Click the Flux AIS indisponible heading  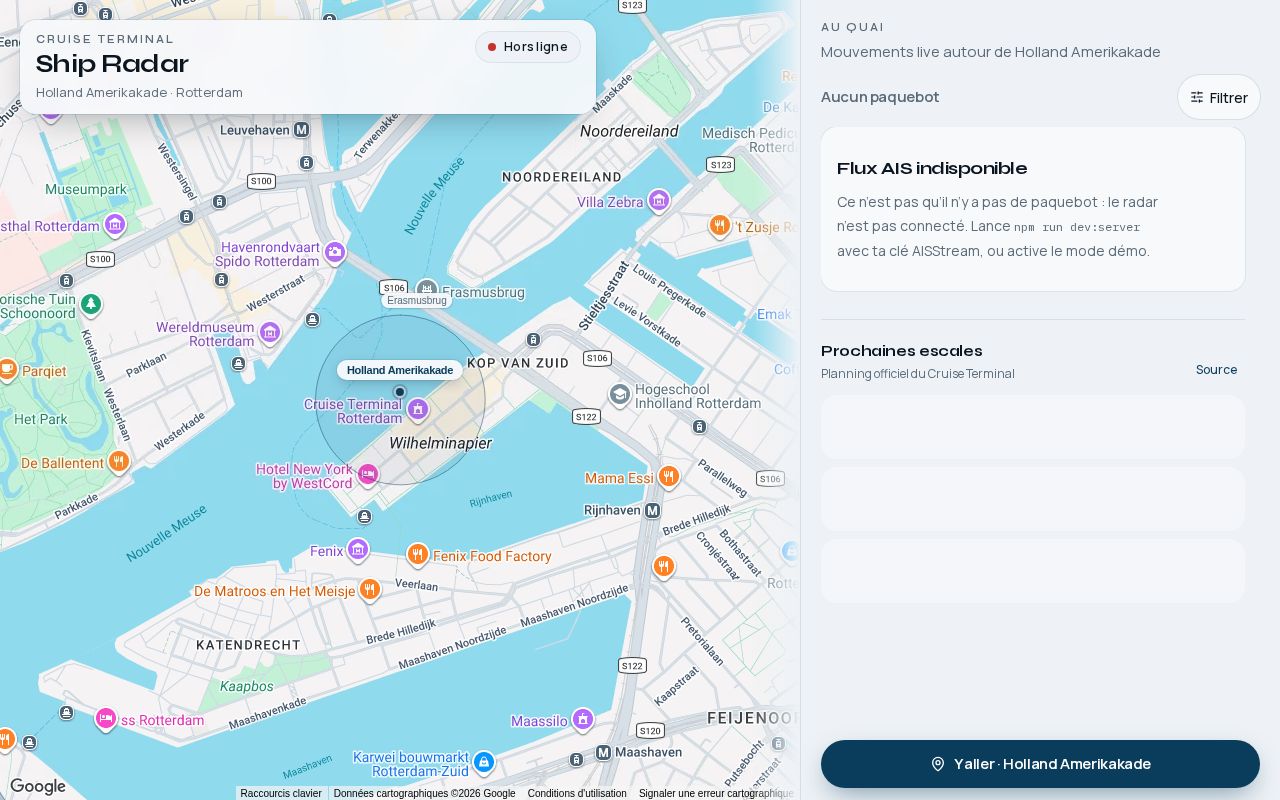[932, 168]
